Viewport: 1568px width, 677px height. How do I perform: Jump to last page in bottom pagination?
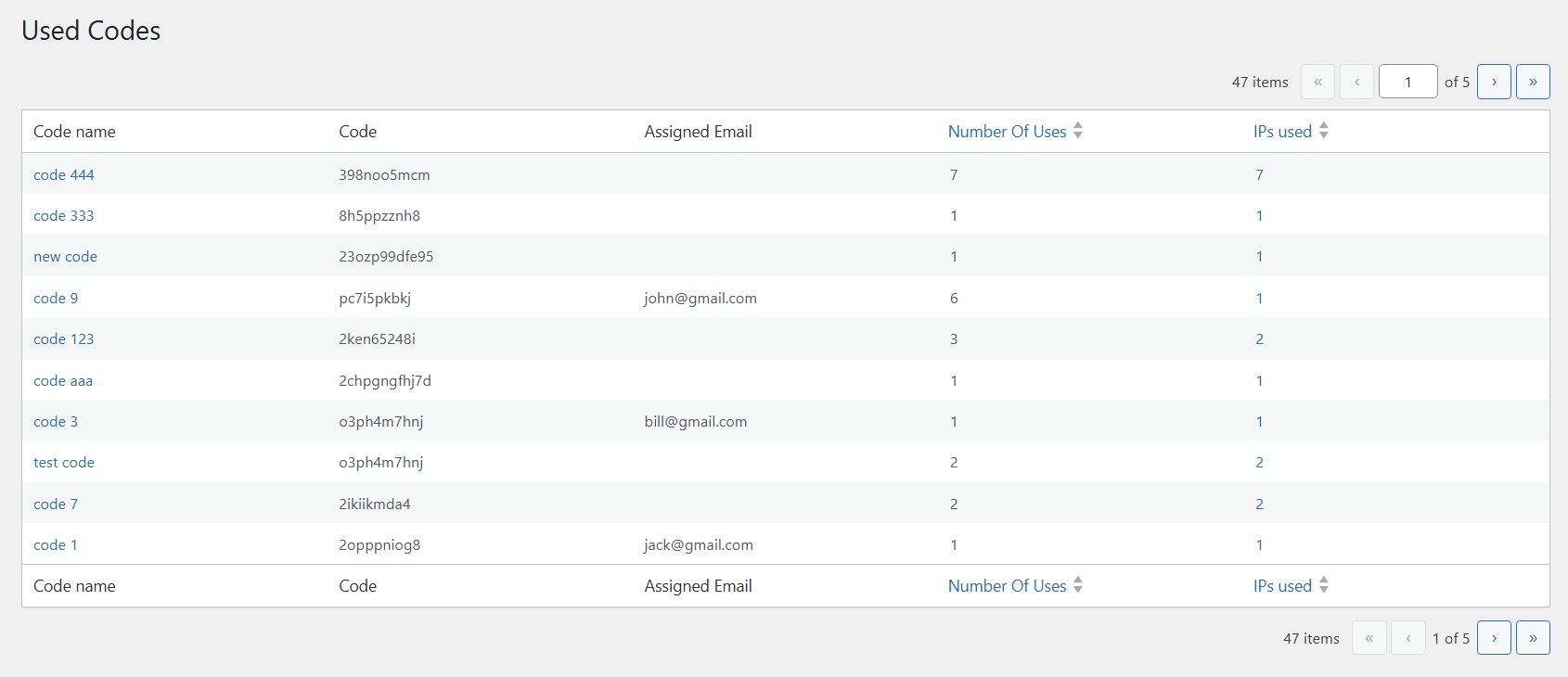pyautogui.click(x=1533, y=638)
